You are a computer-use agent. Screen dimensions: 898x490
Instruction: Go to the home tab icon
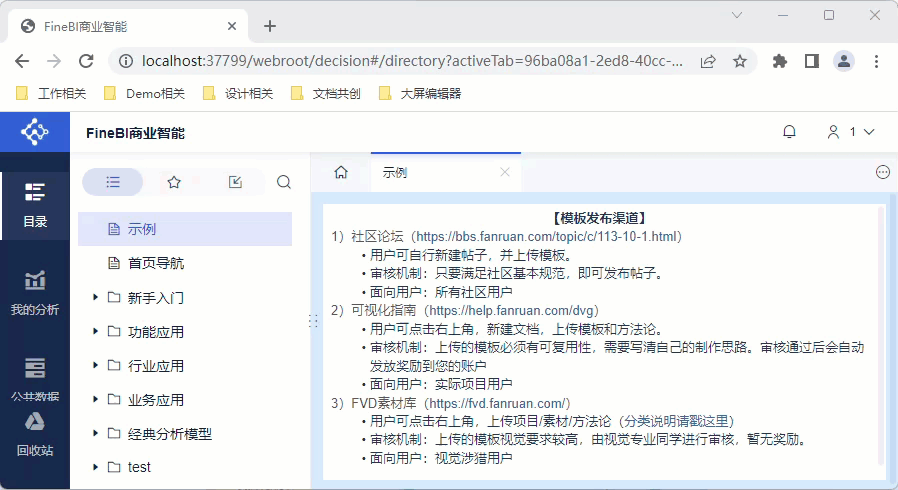pos(341,172)
